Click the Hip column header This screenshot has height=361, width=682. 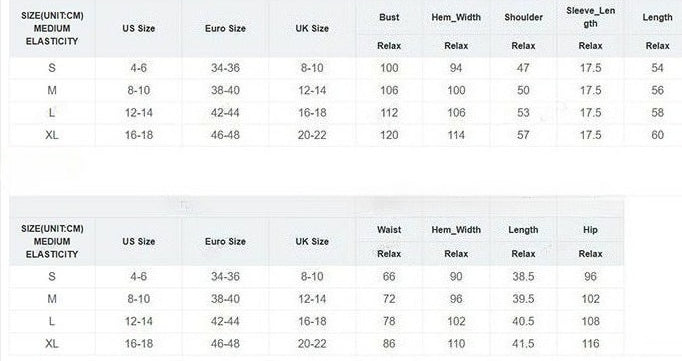pos(590,230)
